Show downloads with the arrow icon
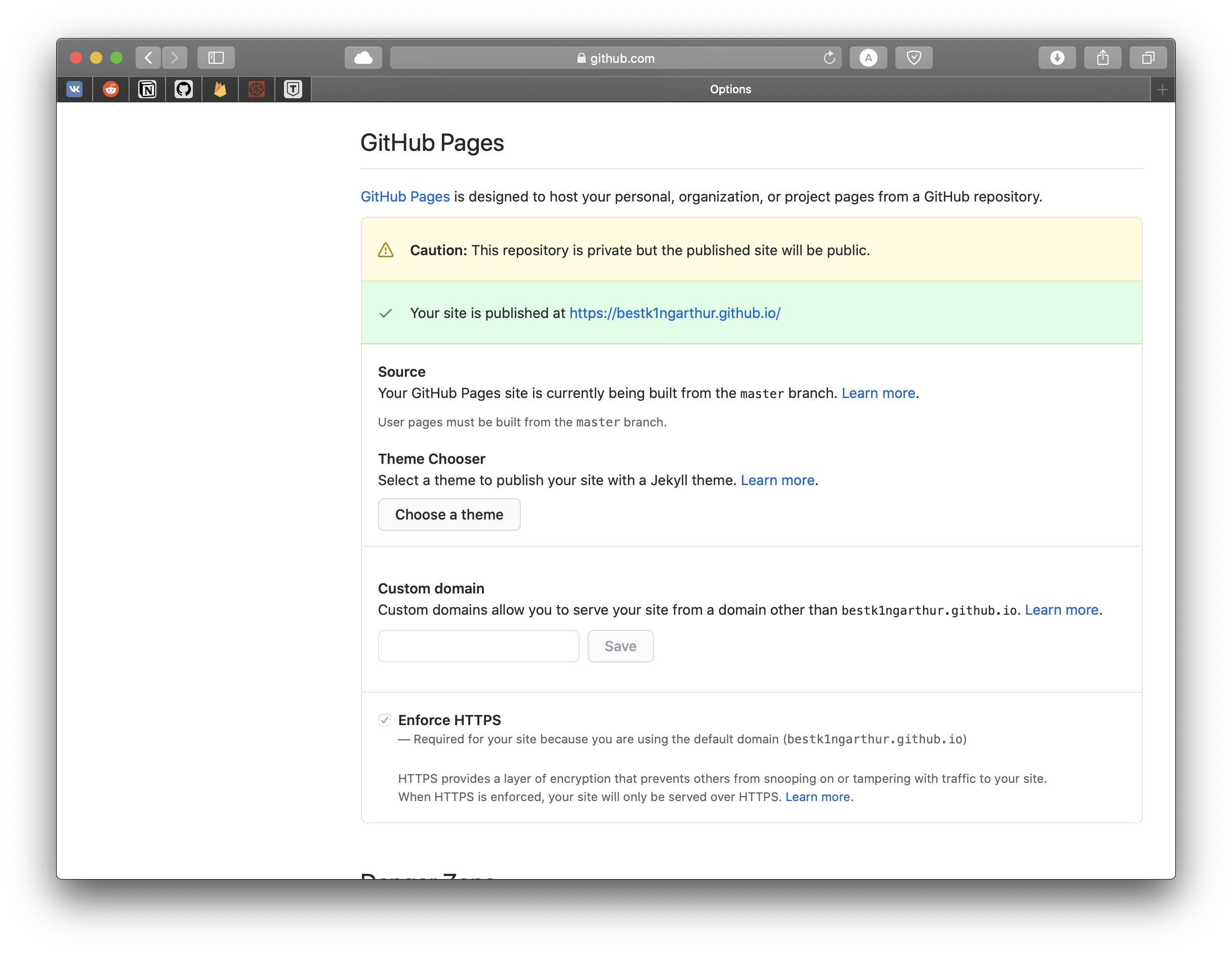This screenshot has width=1232, height=954. 1057,58
